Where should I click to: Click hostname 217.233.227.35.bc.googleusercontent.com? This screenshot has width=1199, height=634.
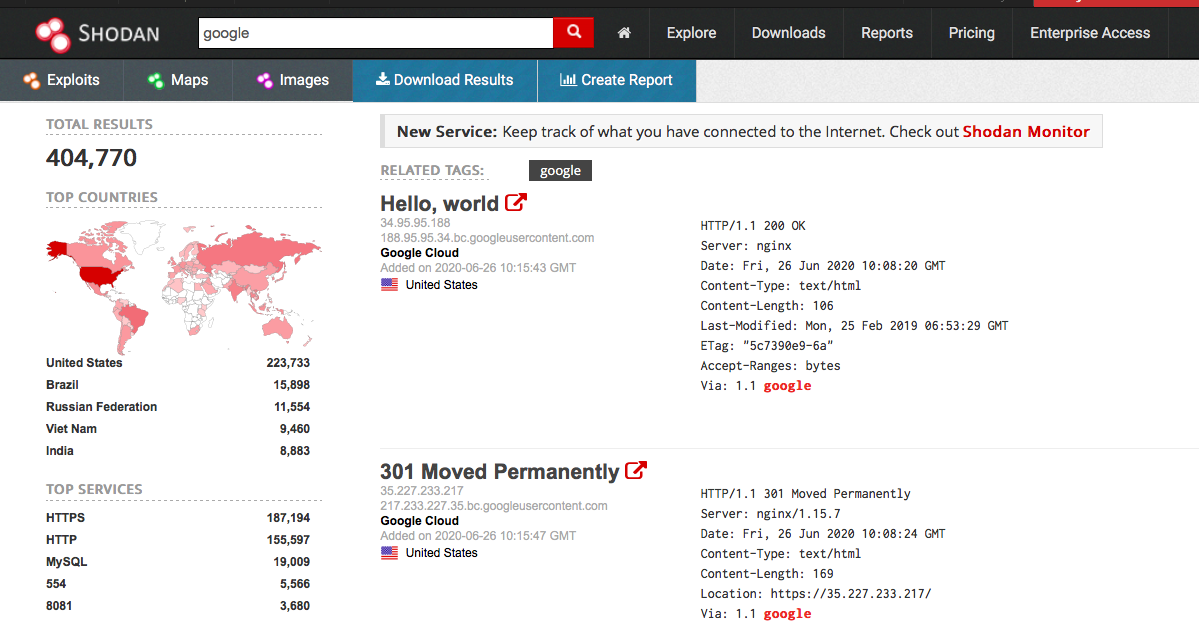[x=494, y=506]
